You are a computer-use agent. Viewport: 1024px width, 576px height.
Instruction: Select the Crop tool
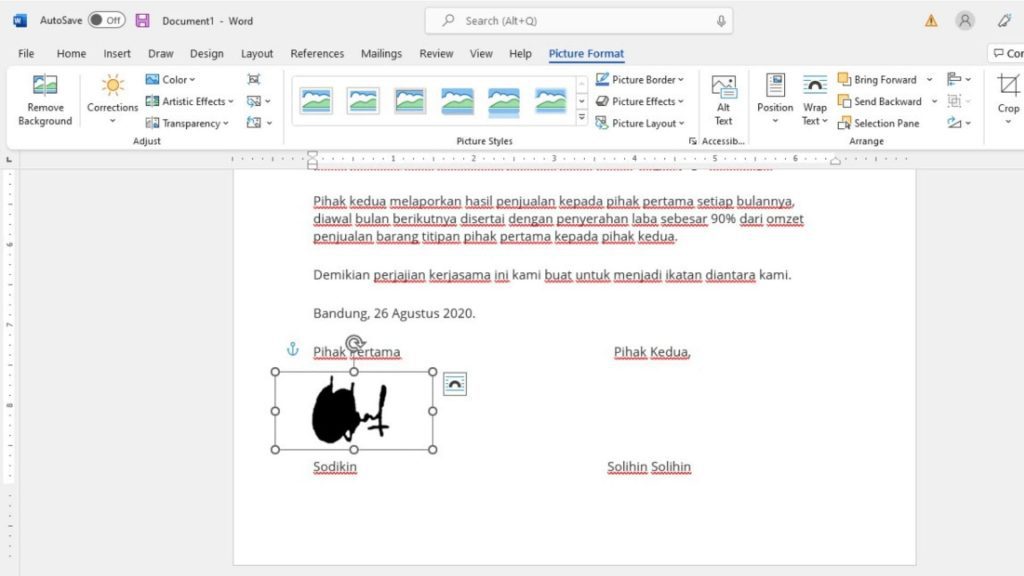click(x=1008, y=100)
